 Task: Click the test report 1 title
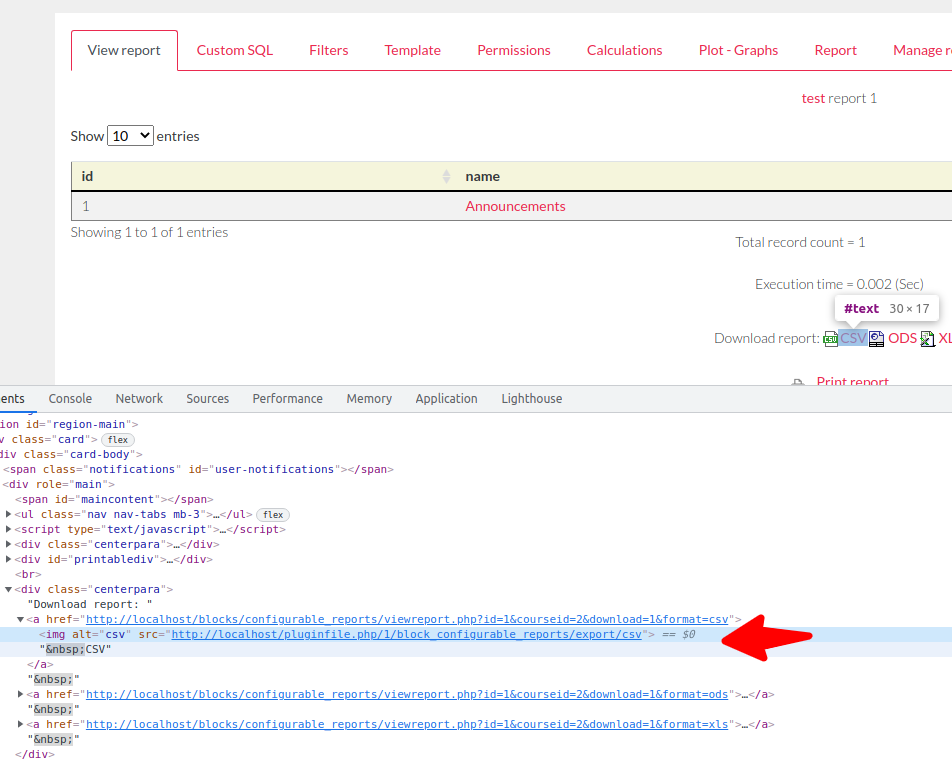pyautogui.click(x=839, y=98)
